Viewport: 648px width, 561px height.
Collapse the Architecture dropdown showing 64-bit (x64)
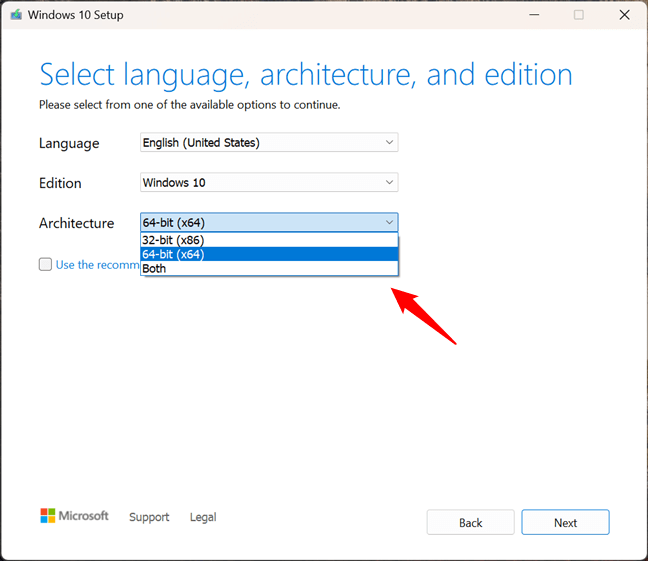(x=269, y=222)
